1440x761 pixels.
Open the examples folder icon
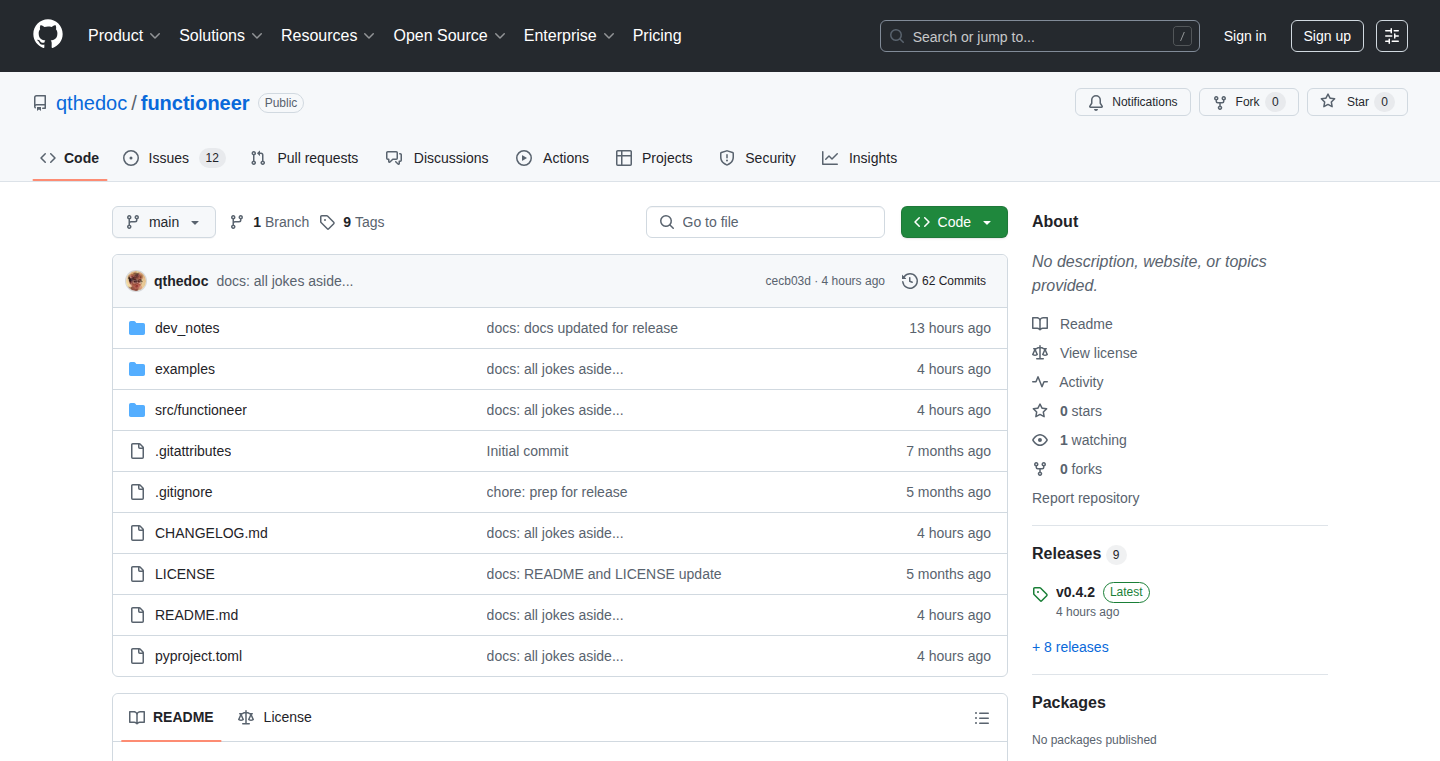[x=137, y=369]
